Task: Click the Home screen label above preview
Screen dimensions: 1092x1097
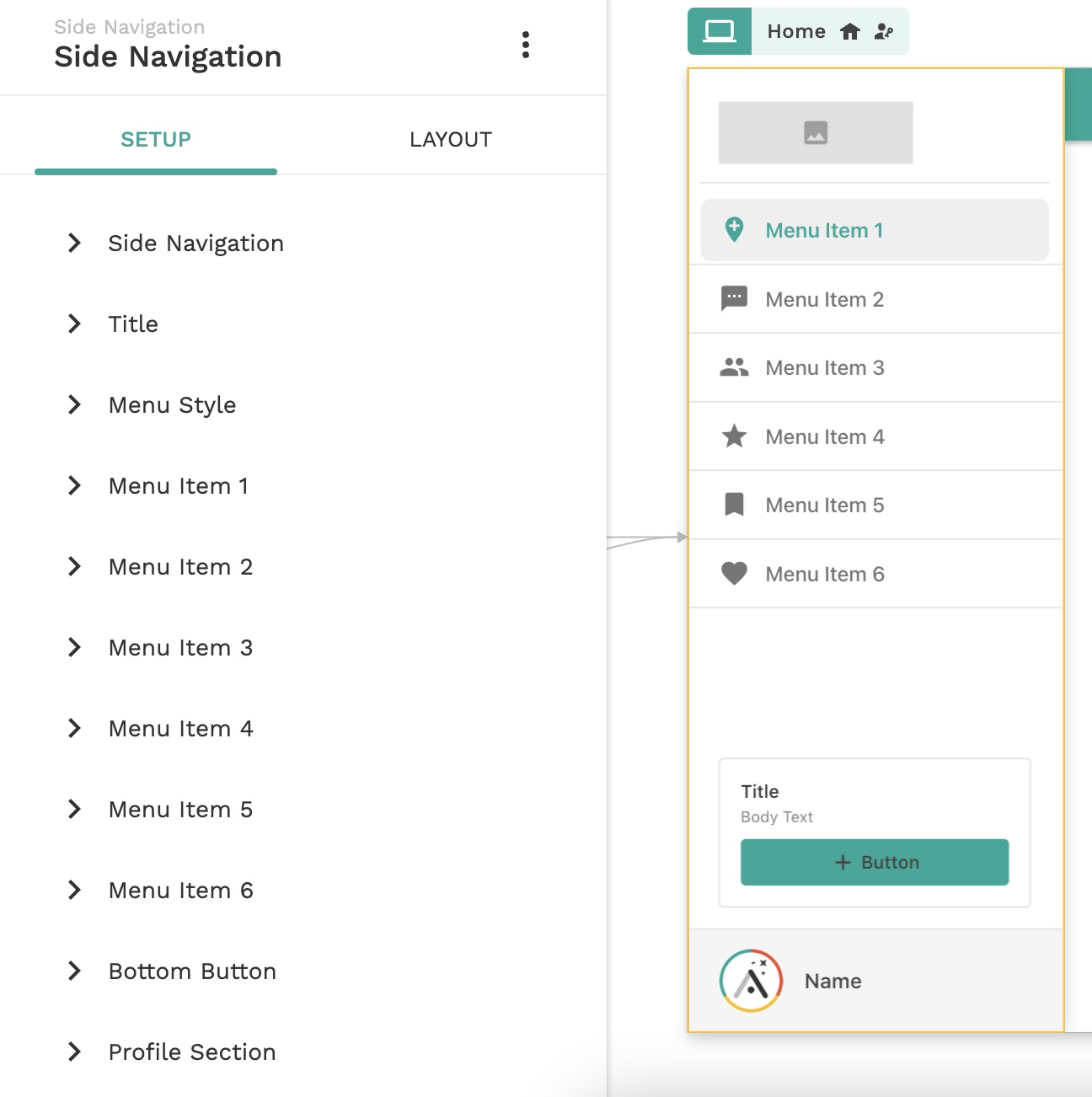Action: (x=796, y=32)
